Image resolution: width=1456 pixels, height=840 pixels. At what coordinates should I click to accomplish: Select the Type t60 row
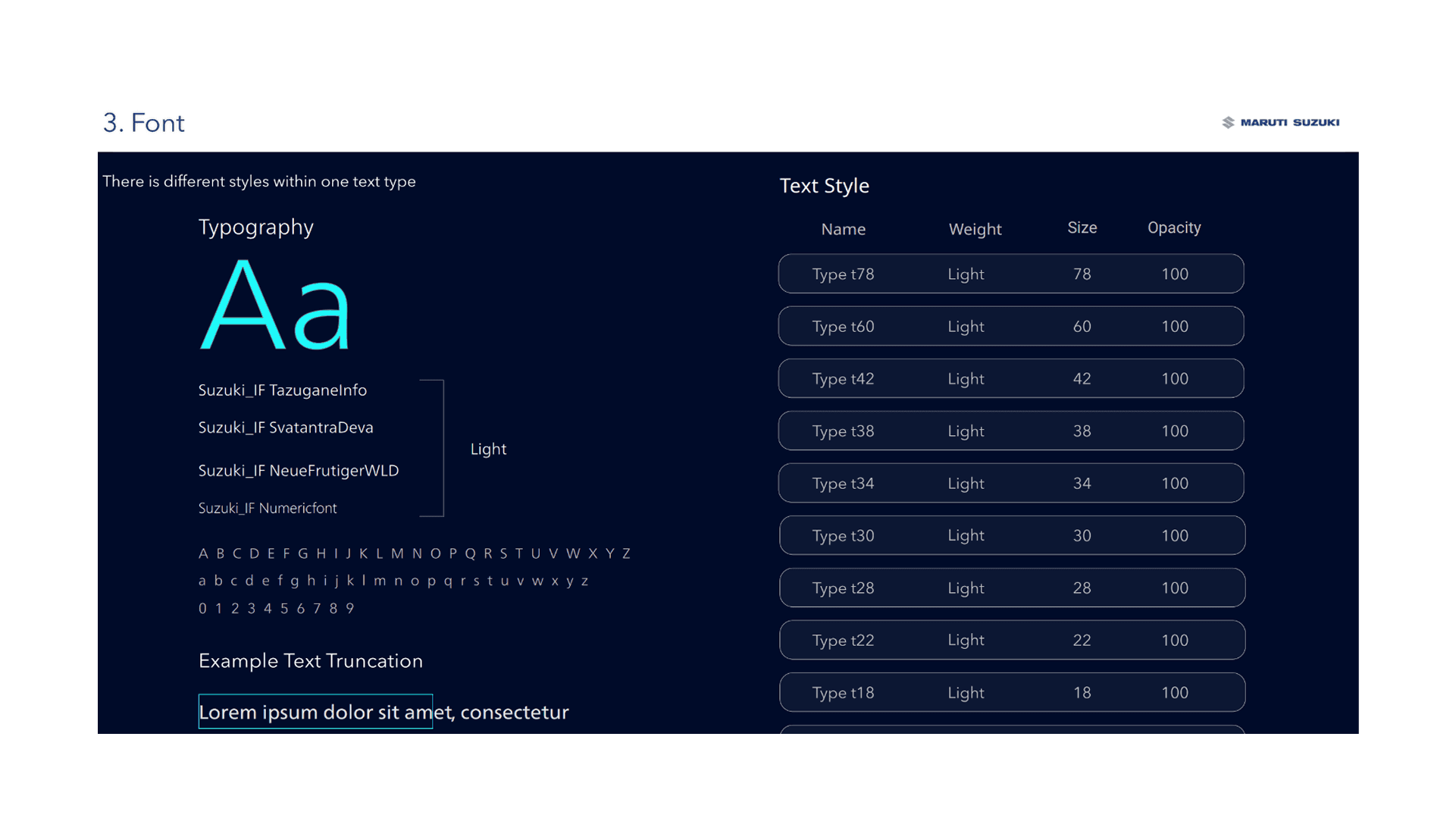coord(1010,326)
